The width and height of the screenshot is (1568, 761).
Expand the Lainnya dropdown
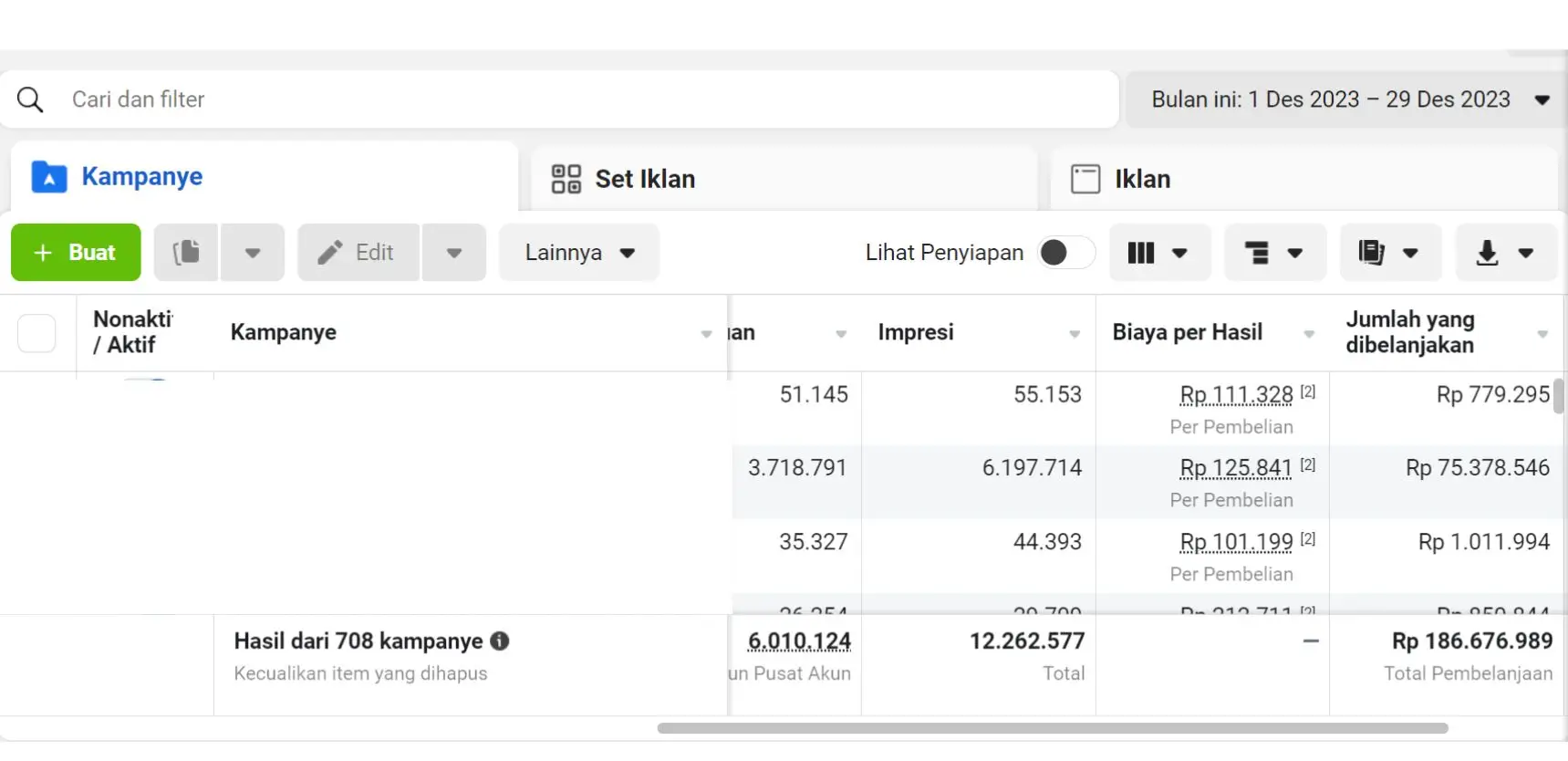coord(579,252)
